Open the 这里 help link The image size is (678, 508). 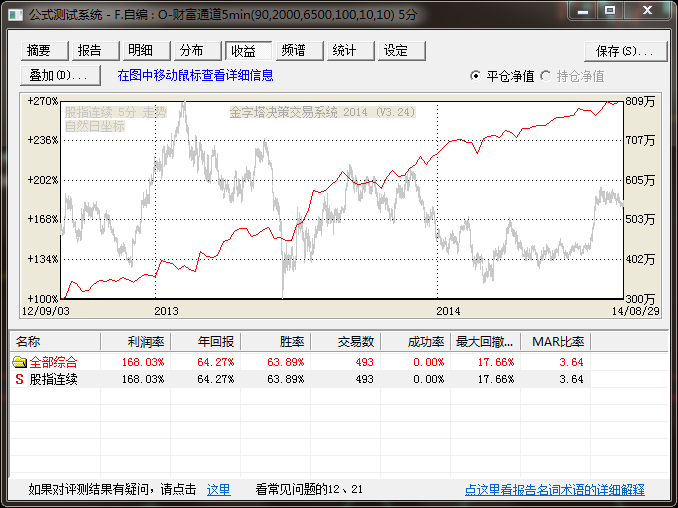coord(218,490)
